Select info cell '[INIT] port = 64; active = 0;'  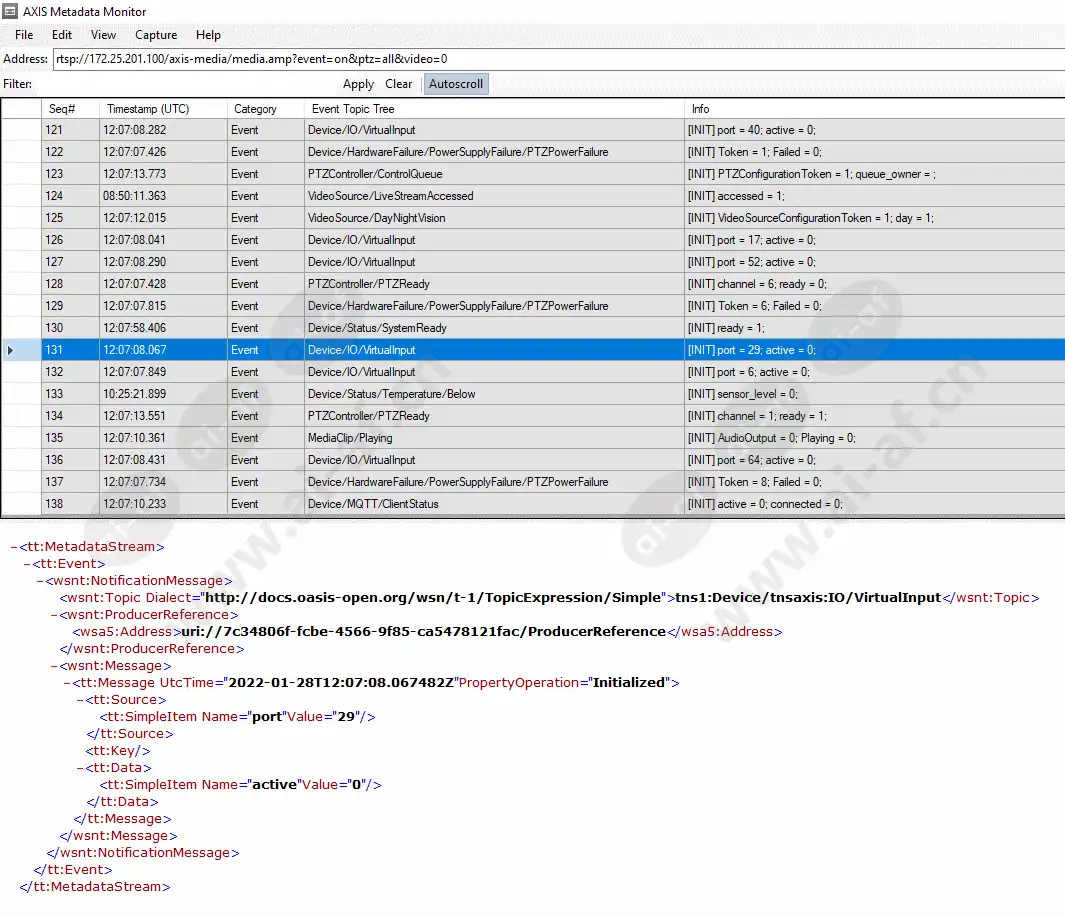(875, 460)
